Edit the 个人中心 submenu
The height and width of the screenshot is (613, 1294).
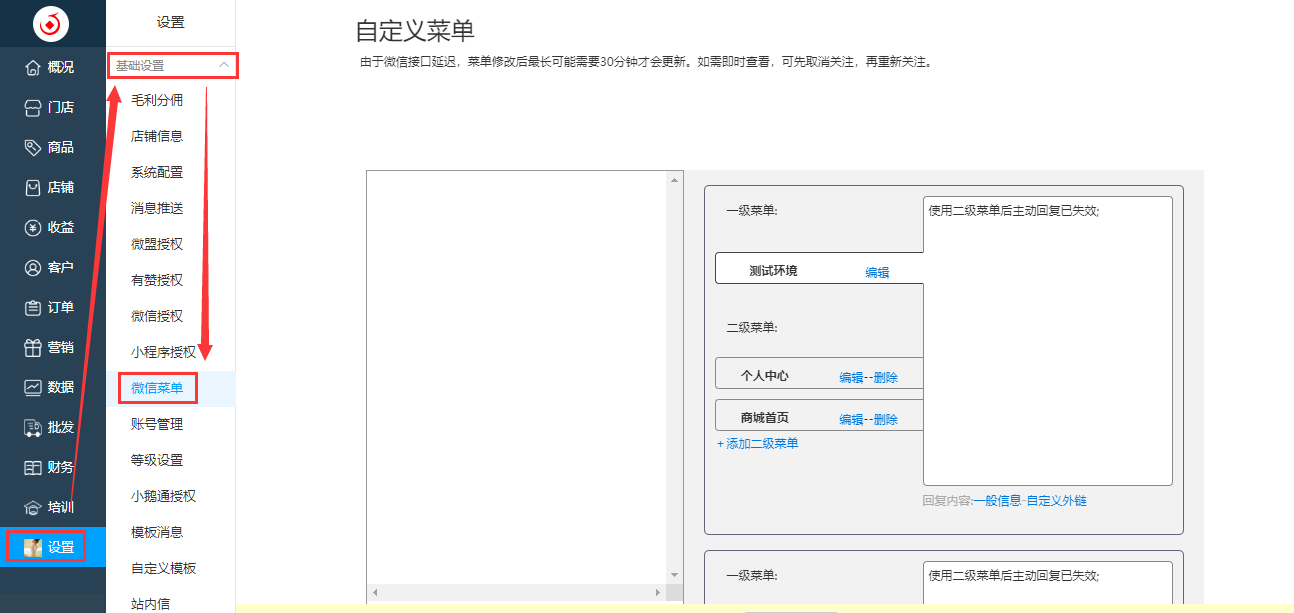(x=851, y=377)
